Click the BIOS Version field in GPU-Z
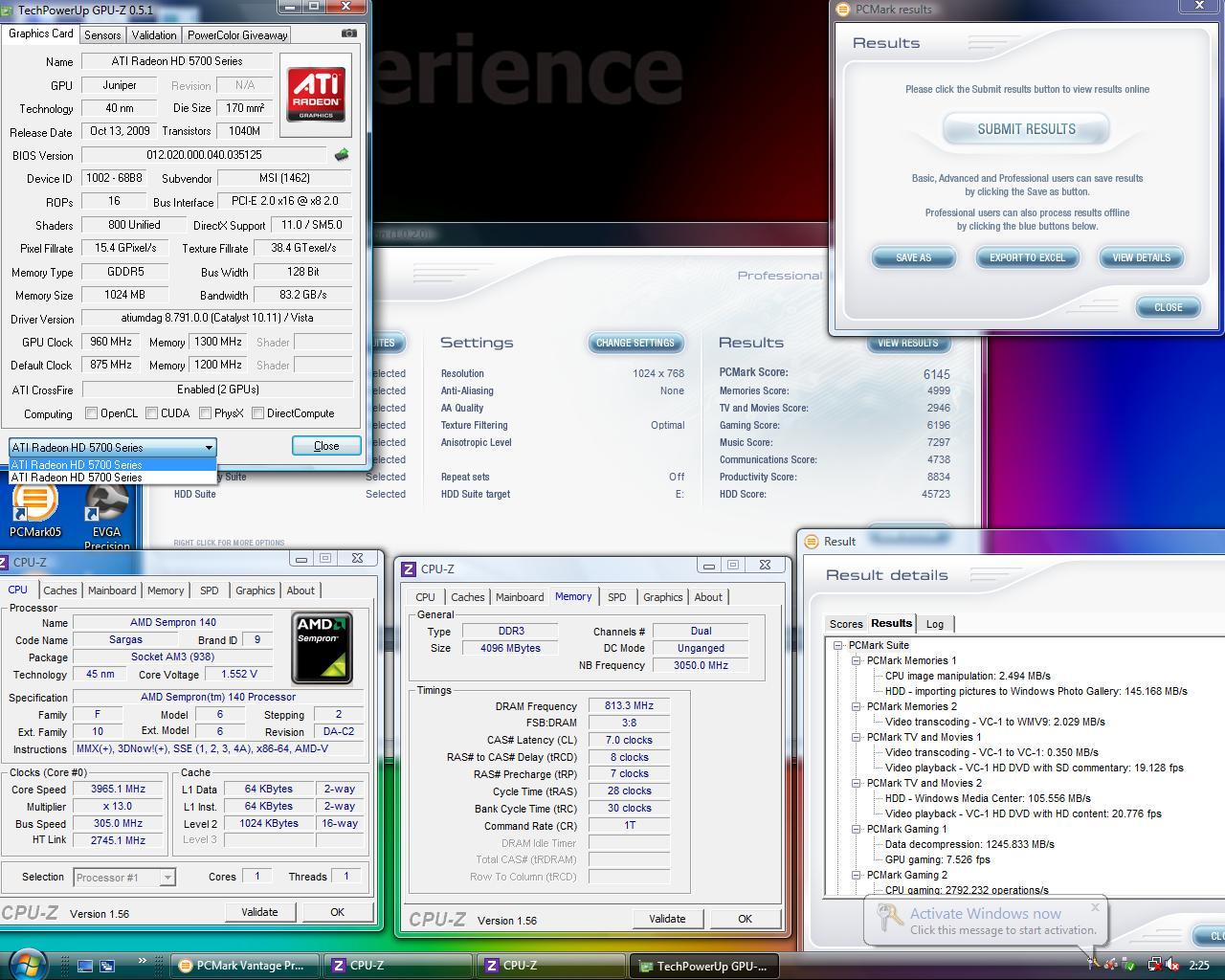Viewport: 1225px width, 980px height. tap(205, 154)
